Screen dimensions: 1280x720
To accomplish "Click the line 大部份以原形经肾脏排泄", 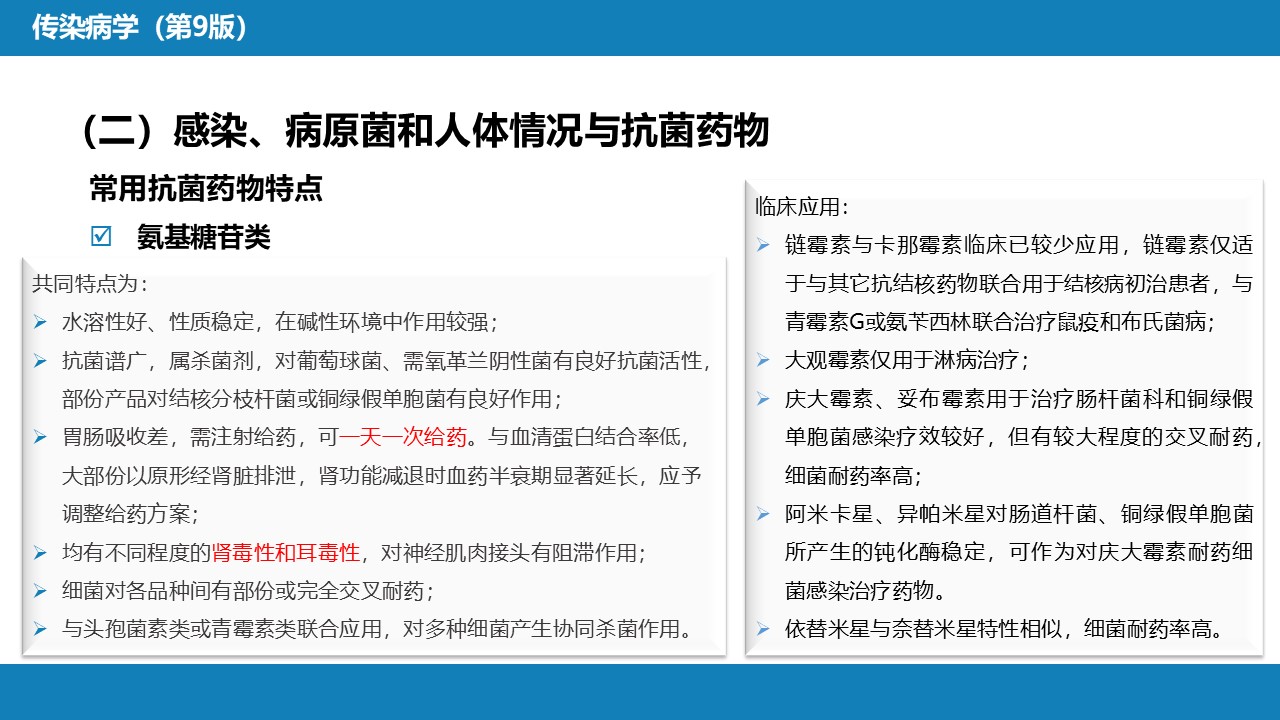I will click(382, 476).
